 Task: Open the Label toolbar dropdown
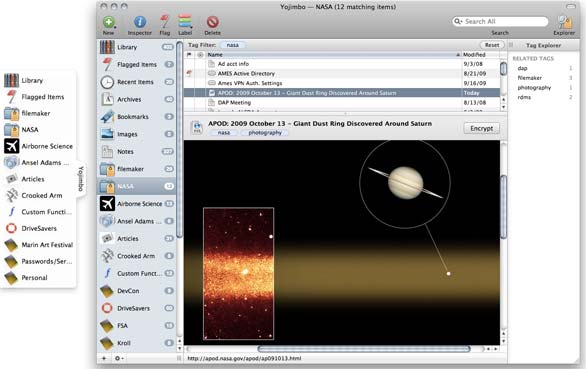tap(185, 22)
